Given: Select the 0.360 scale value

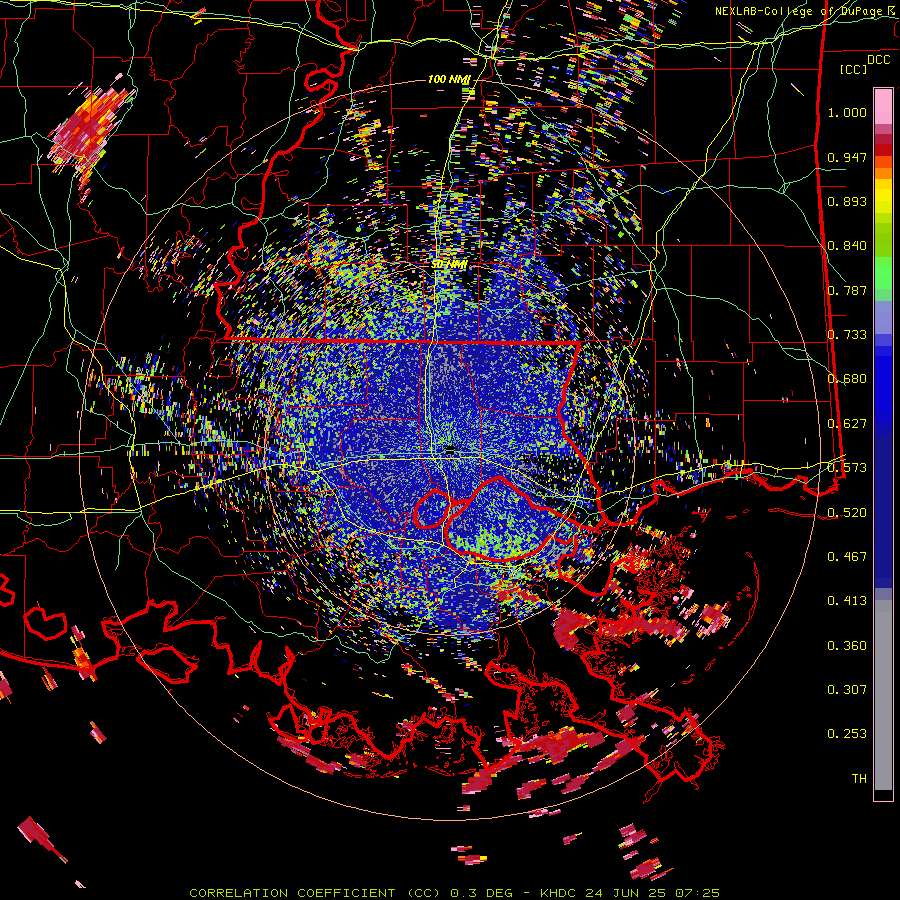Looking at the screenshot, I should [847, 646].
